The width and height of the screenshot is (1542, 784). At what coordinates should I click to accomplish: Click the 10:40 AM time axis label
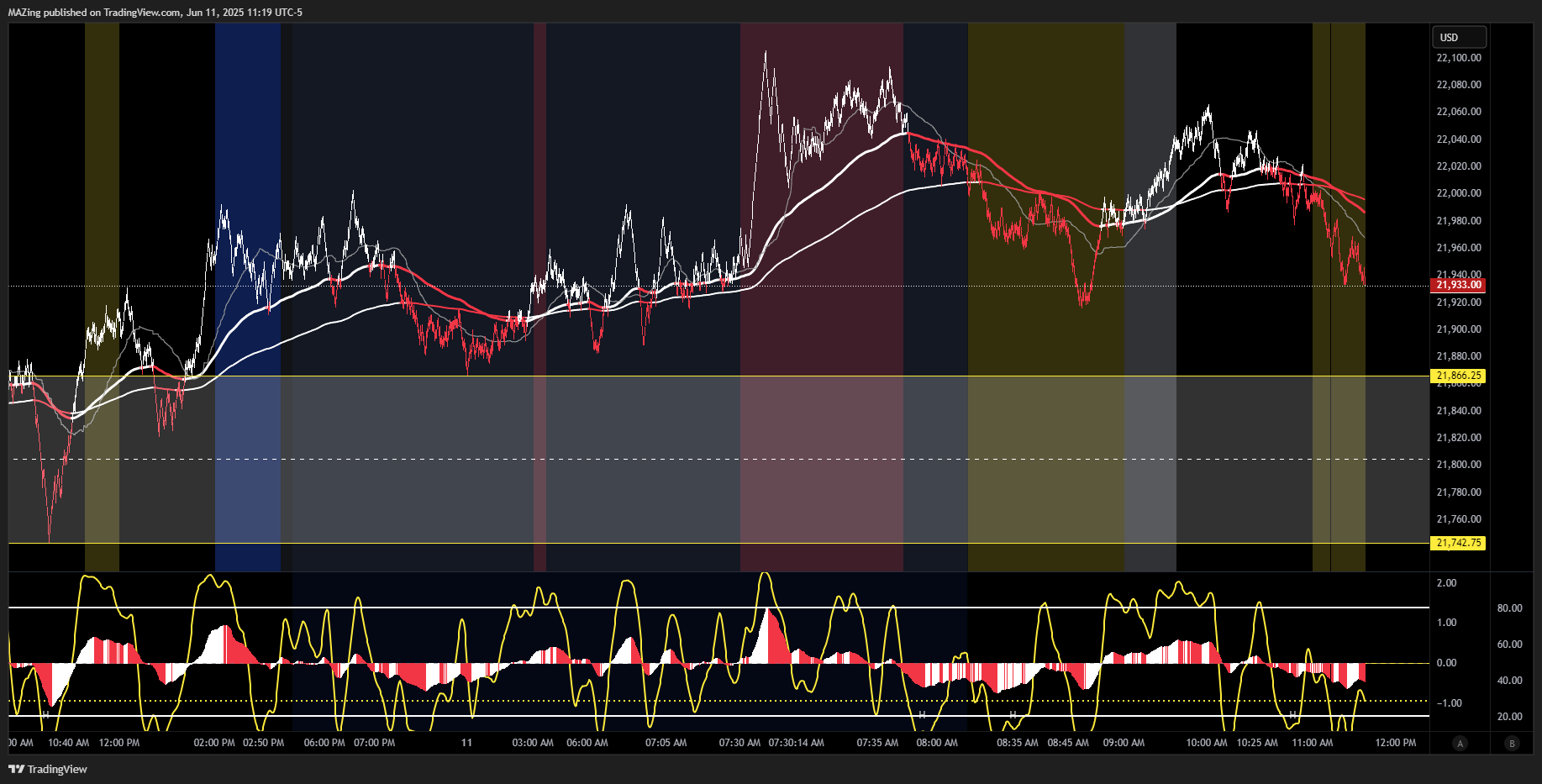click(x=68, y=743)
